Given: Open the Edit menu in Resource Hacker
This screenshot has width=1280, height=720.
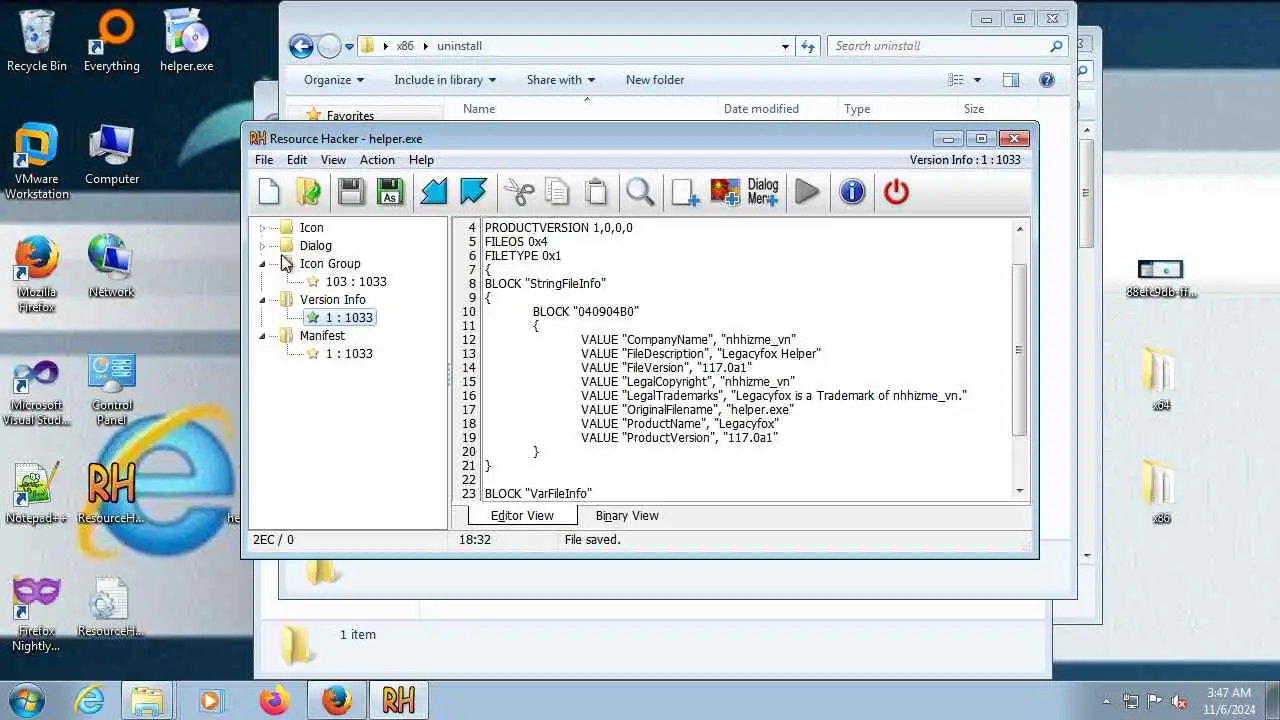Looking at the screenshot, I should point(297,160).
